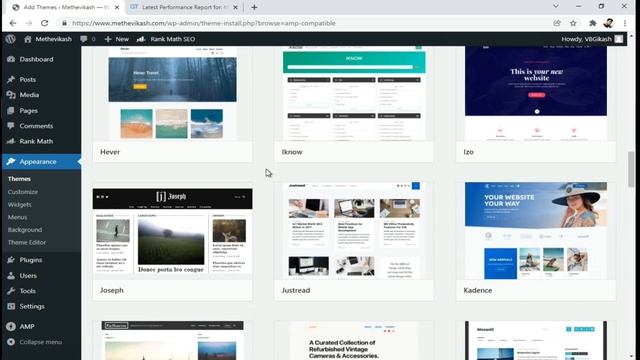This screenshot has height=360, width=640.
Task: Open the Methevikash site home icon
Action: 28,39
